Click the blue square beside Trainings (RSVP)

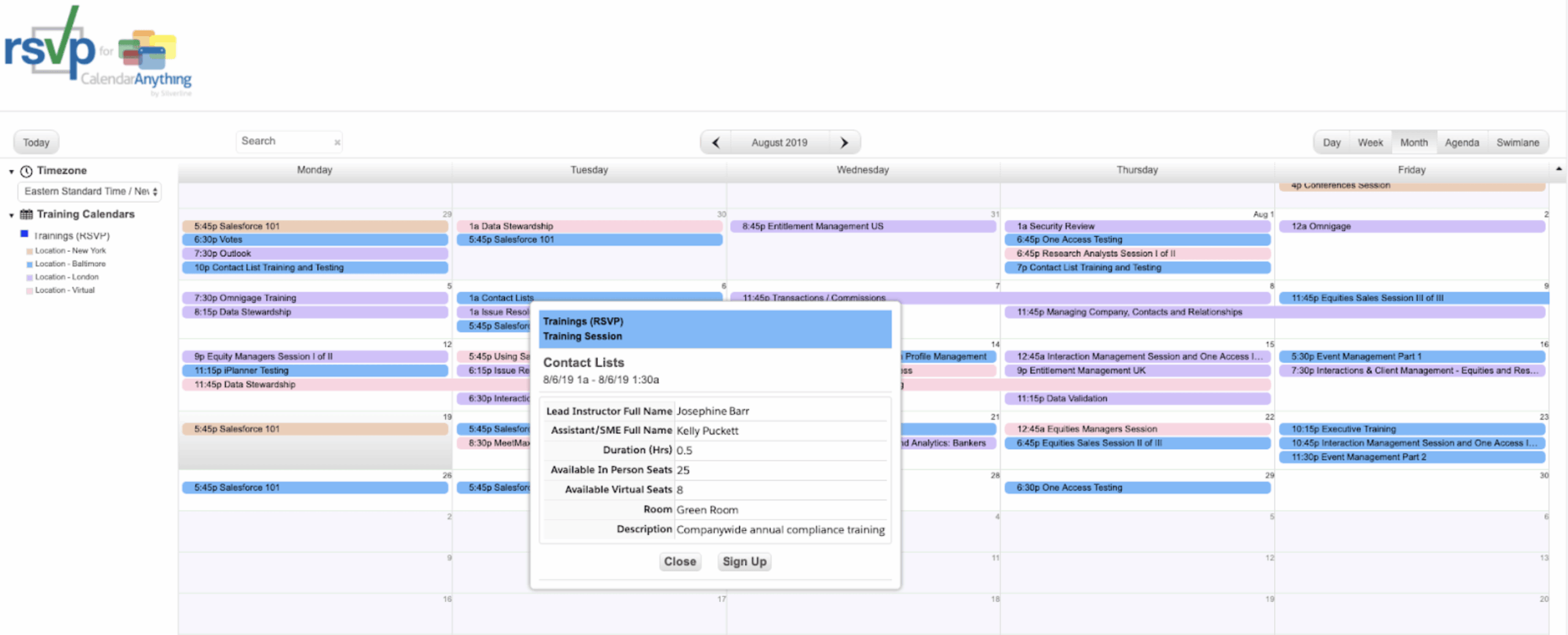click(x=23, y=235)
